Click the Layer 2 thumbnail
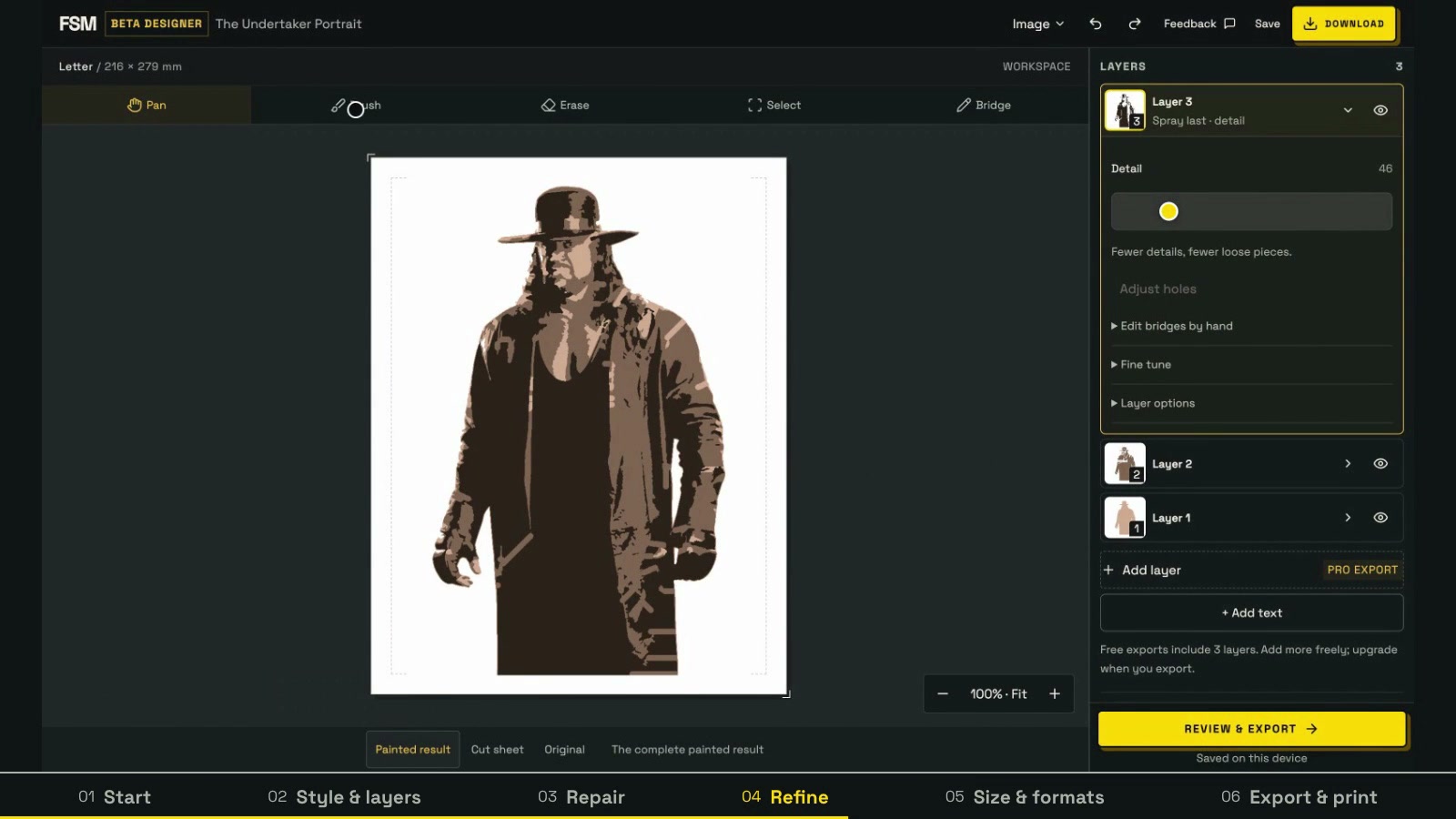This screenshot has height=819, width=1456. 1125,463
